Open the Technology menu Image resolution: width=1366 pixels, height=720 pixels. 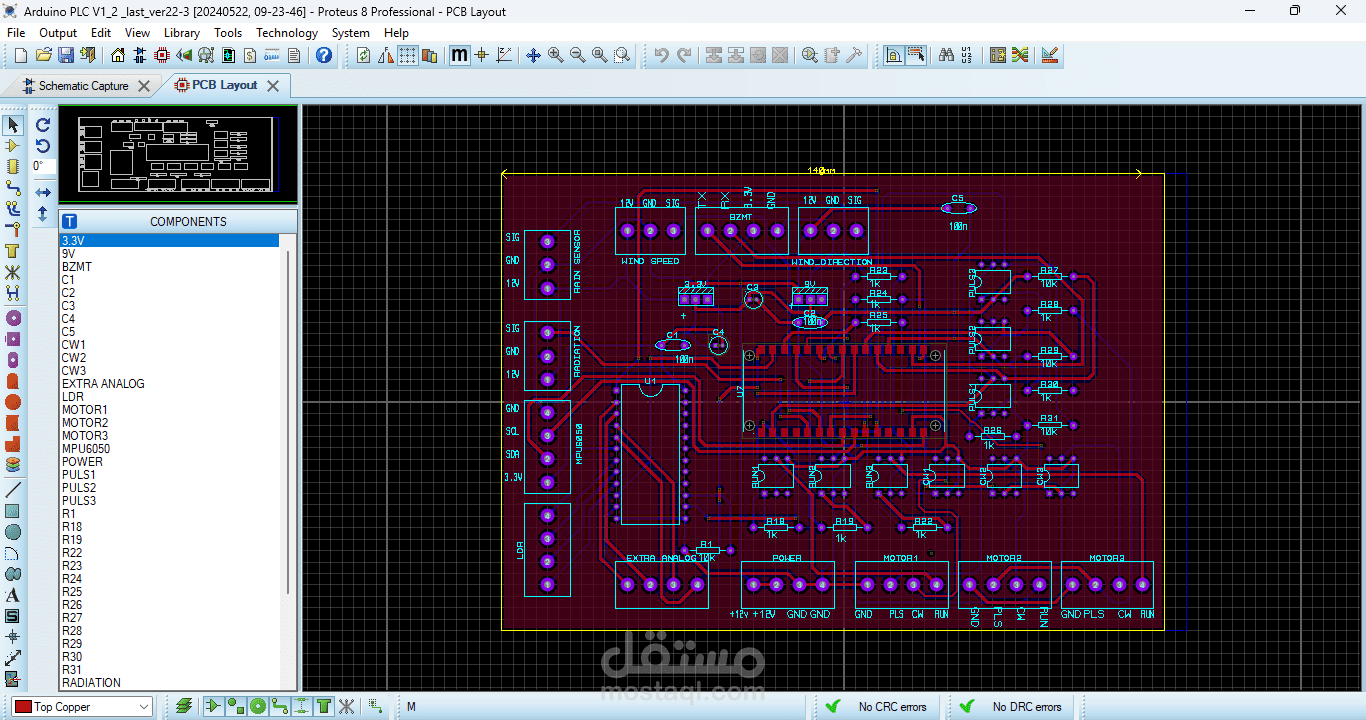(287, 33)
